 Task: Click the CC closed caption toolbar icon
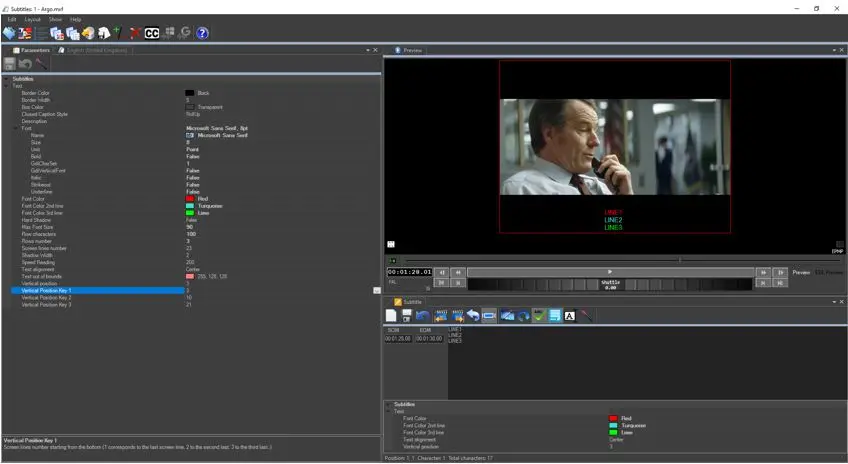(x=152, y=33)
